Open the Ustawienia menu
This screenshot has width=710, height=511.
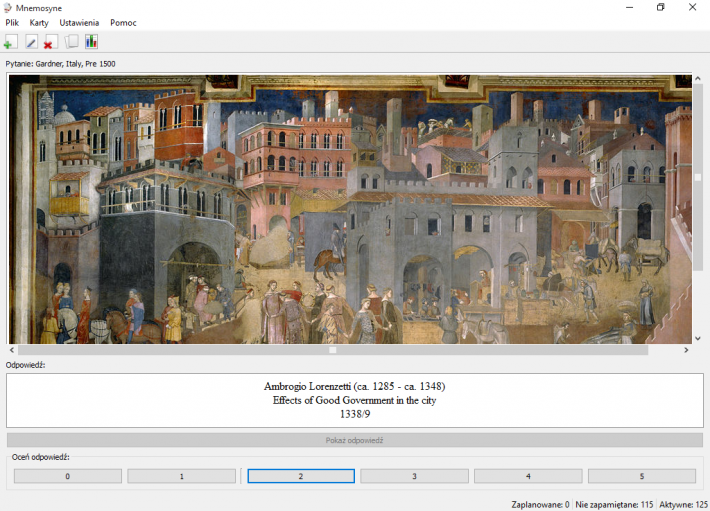tap(79, 23)
